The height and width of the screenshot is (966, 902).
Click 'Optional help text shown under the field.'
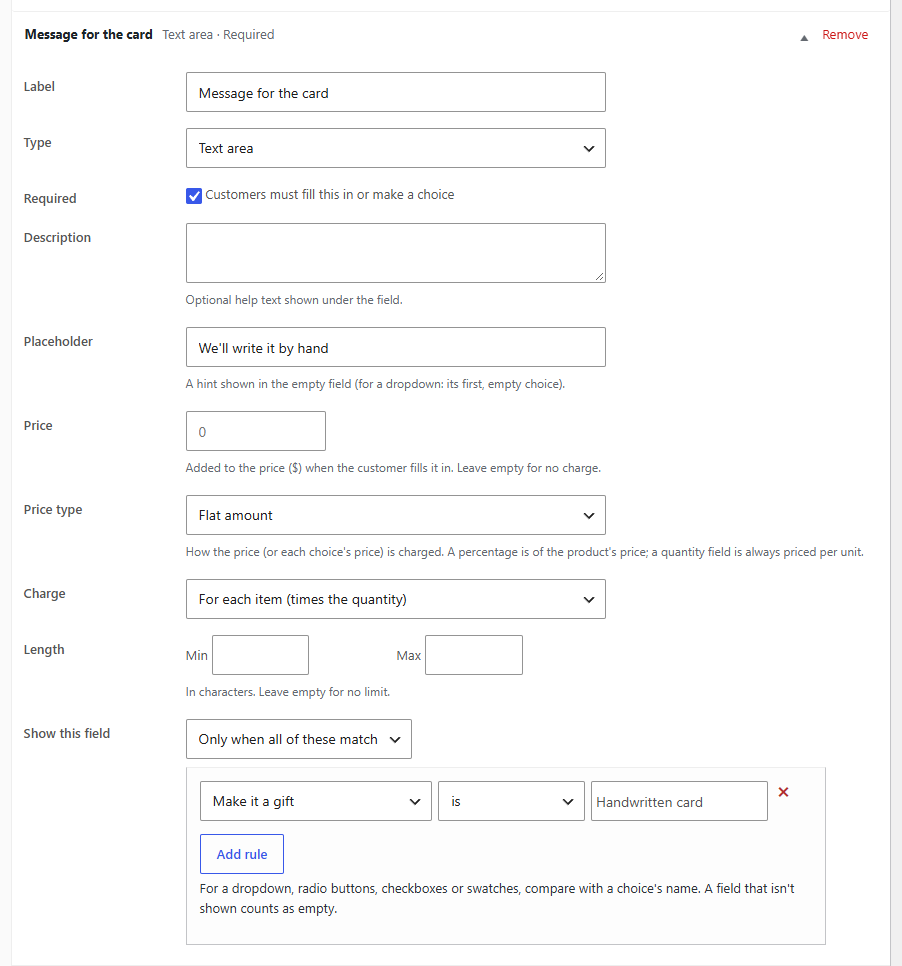(x=294, y=300)
